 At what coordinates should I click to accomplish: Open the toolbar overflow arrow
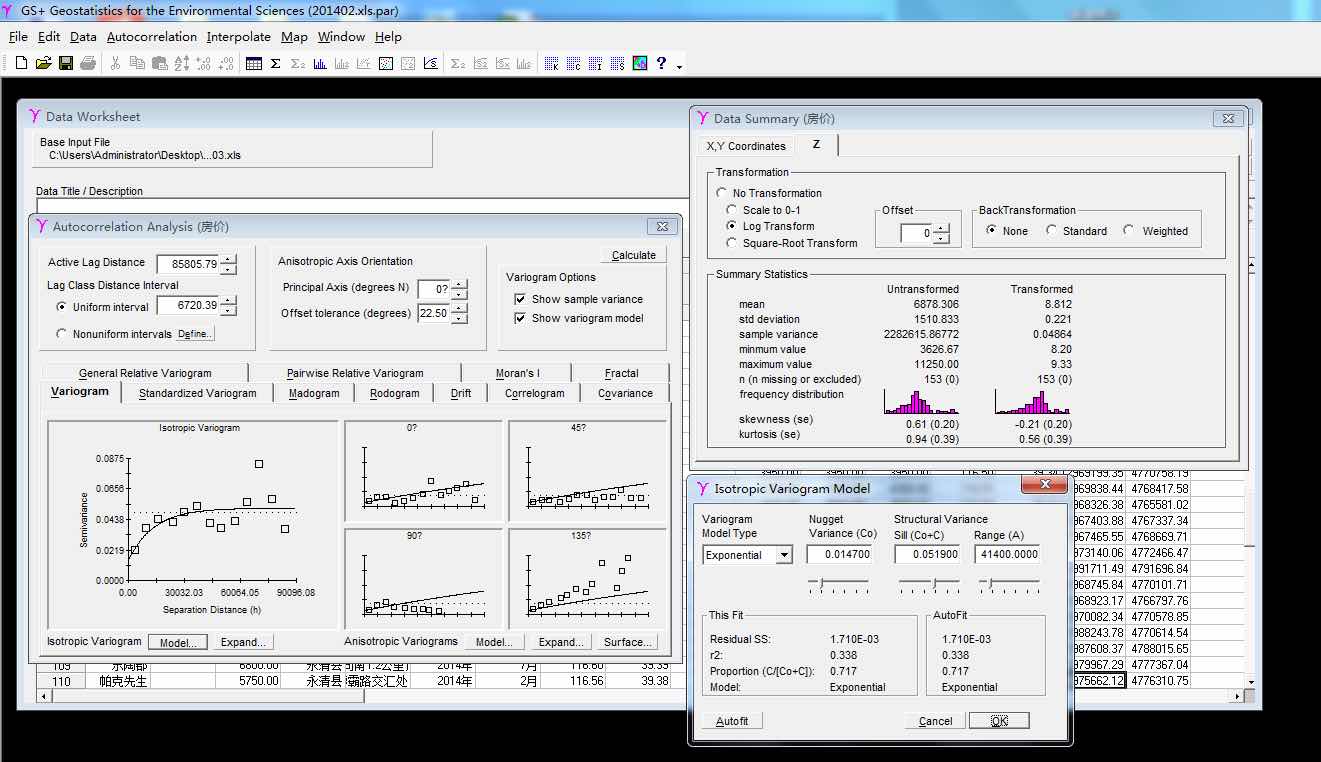click(x=680, y=66)
